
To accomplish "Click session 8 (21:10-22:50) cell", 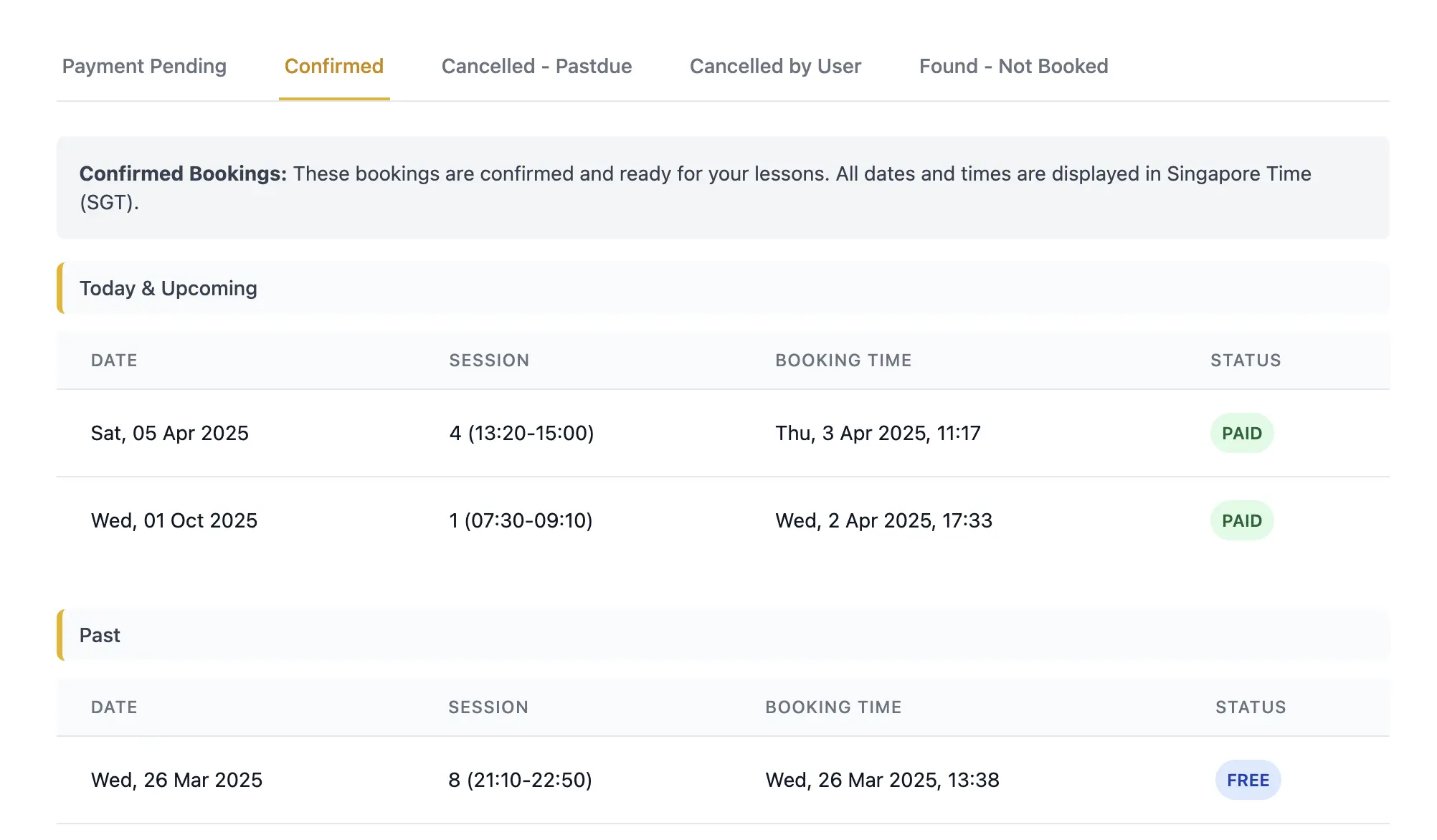I will point(520,780).
